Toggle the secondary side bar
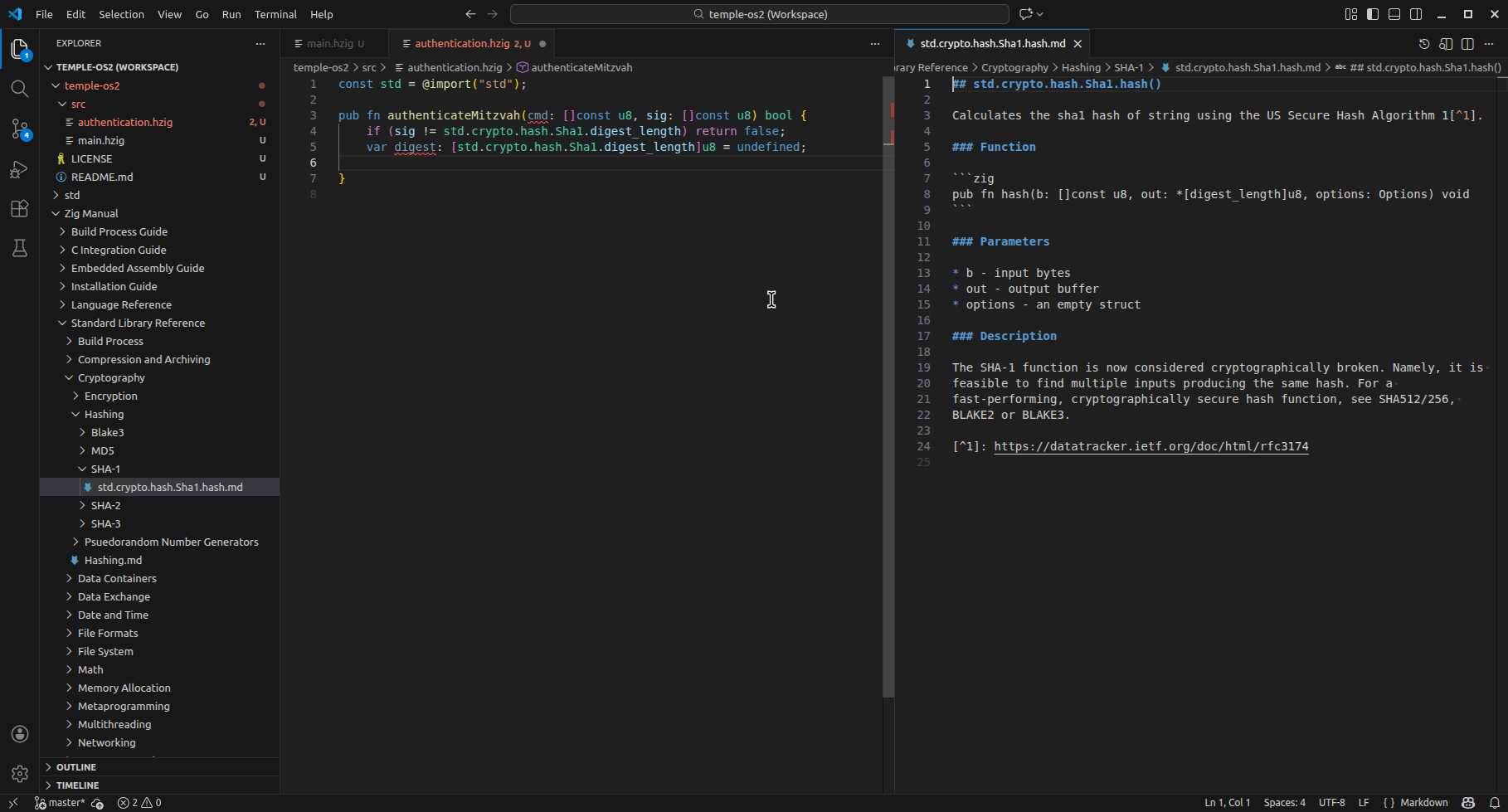Image resolution: width=1508 pixels, height=812 pixels. point(1416,14)
